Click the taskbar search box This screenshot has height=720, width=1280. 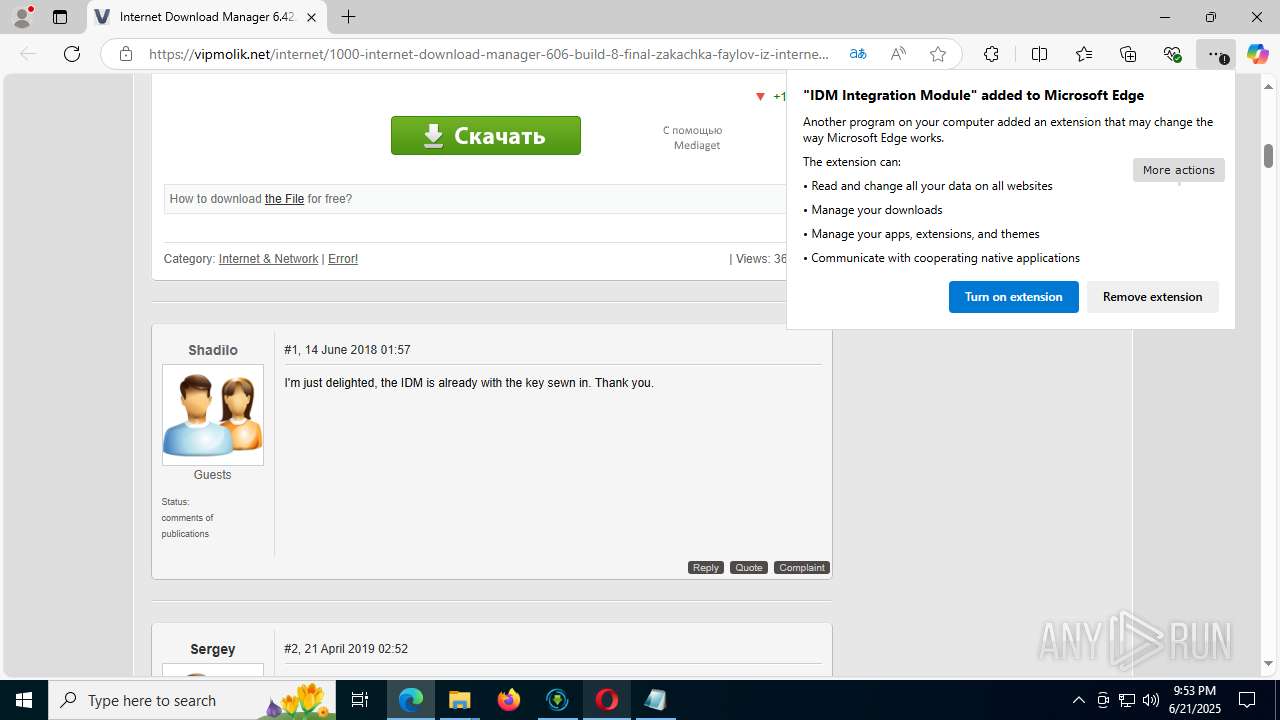[x=193, y=700]
